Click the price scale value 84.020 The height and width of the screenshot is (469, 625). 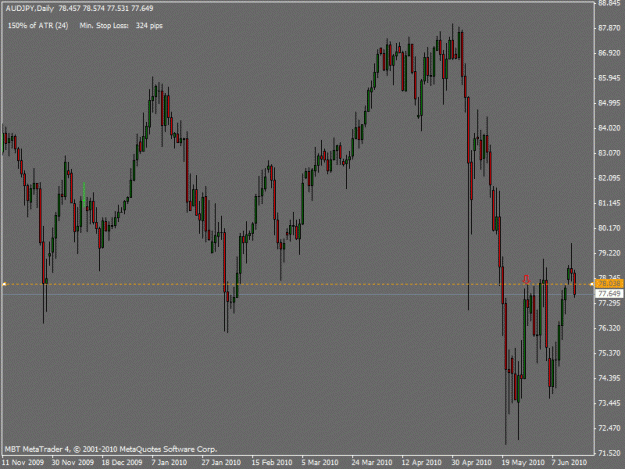[x=609, y=128]
